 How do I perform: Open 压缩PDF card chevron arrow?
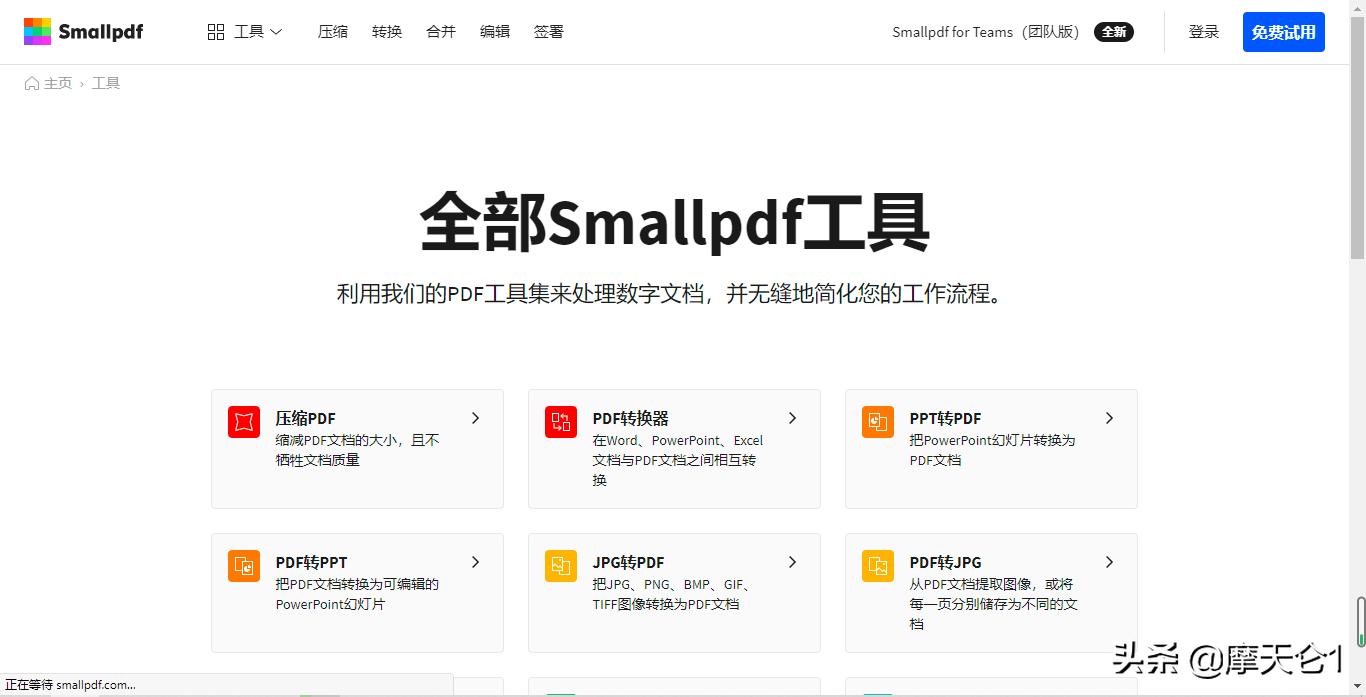pos(476,418)
